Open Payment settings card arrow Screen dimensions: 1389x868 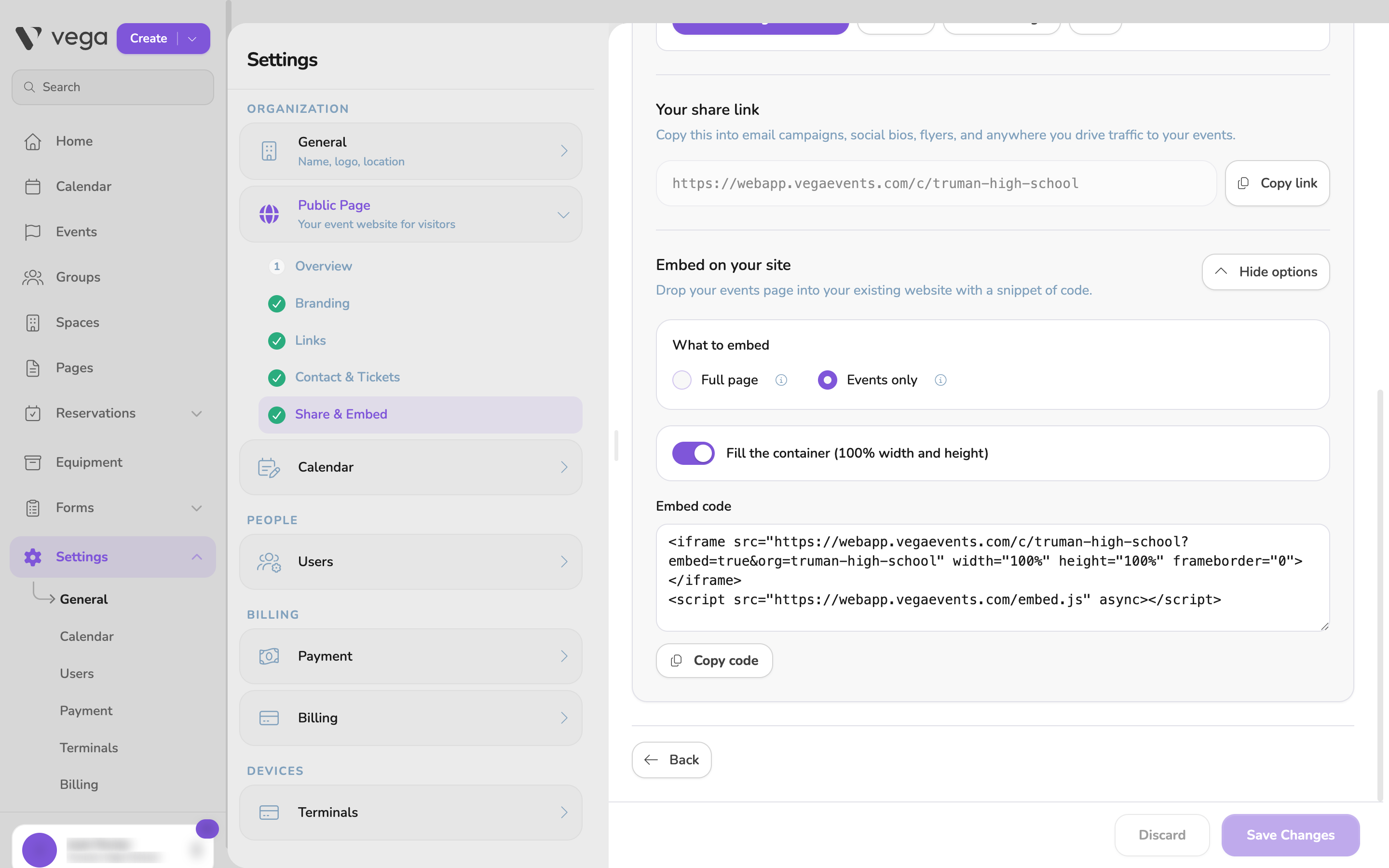click(x=564, y=656)
